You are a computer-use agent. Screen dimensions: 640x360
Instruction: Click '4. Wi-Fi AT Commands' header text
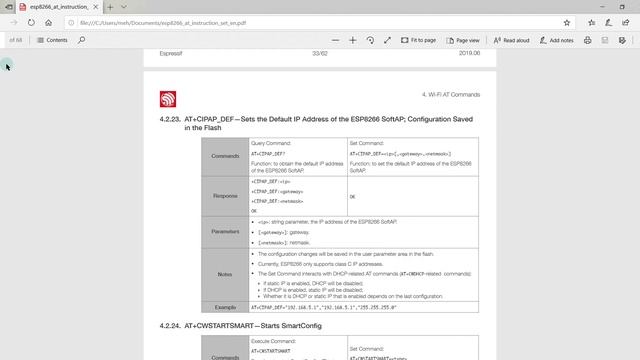point(451,95)
